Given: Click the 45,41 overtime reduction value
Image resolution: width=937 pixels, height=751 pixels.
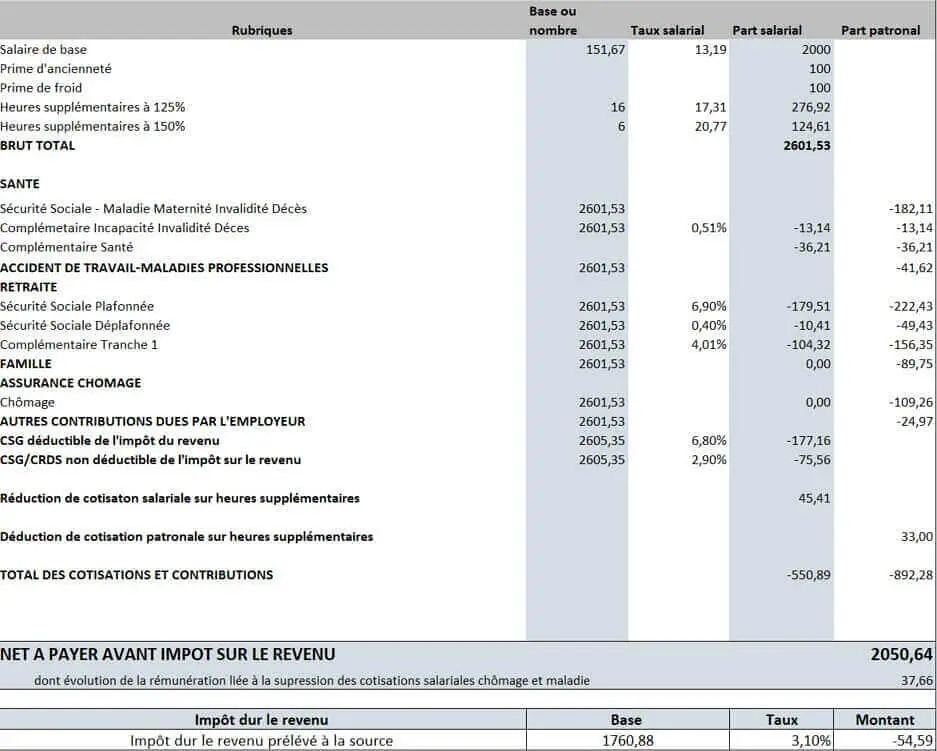Looking at the screenshot, I should [814, 498].
